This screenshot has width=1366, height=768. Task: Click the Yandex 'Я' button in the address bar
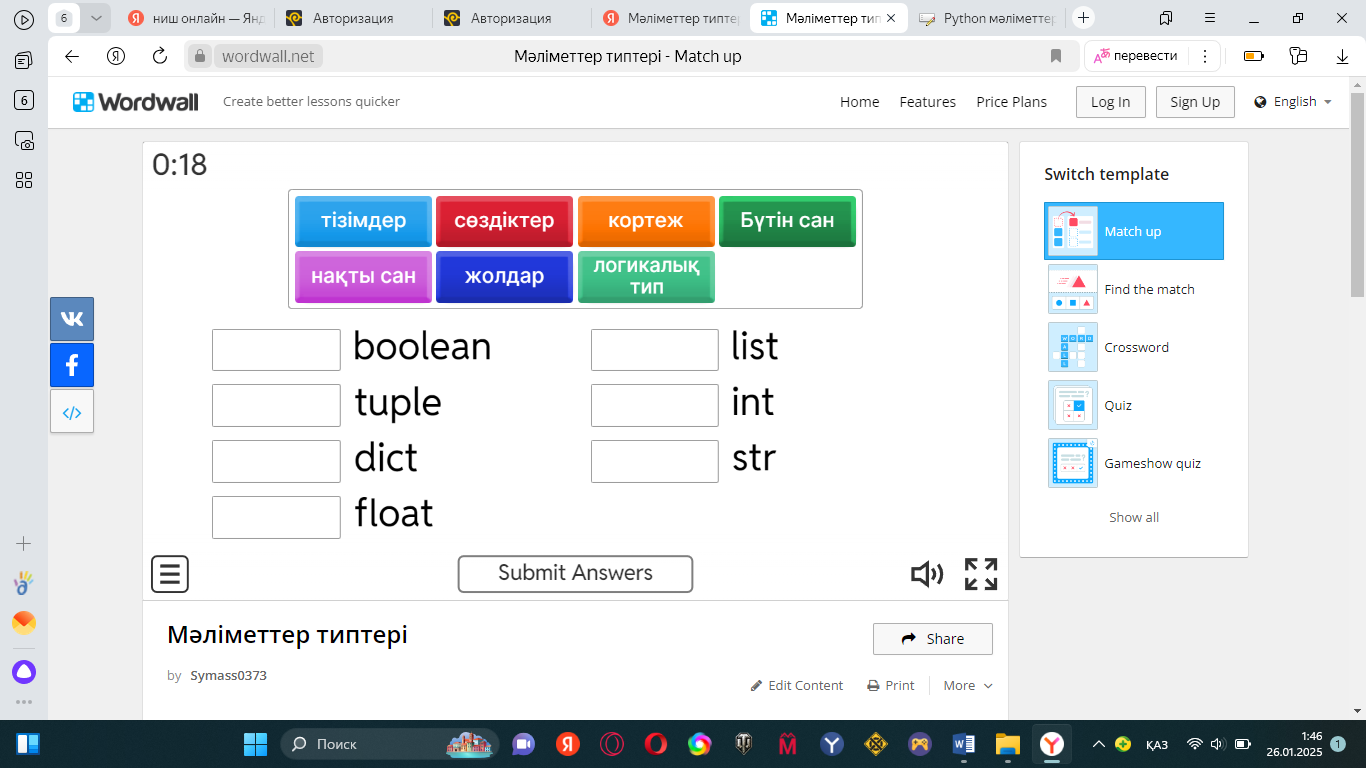click(117, 56)
